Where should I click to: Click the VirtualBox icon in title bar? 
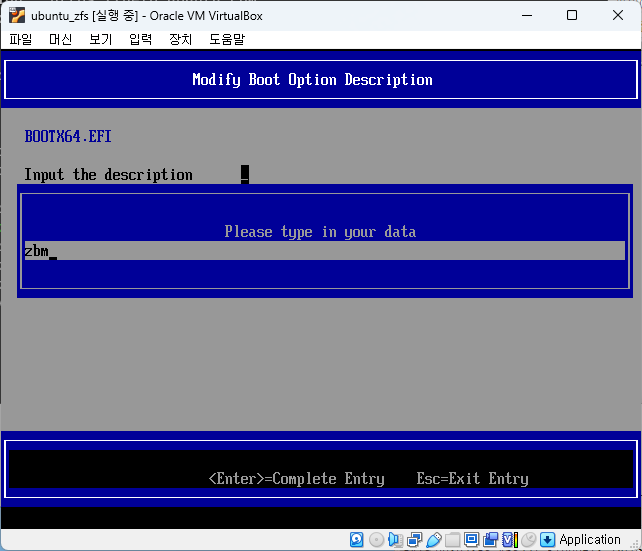(16, 15)
